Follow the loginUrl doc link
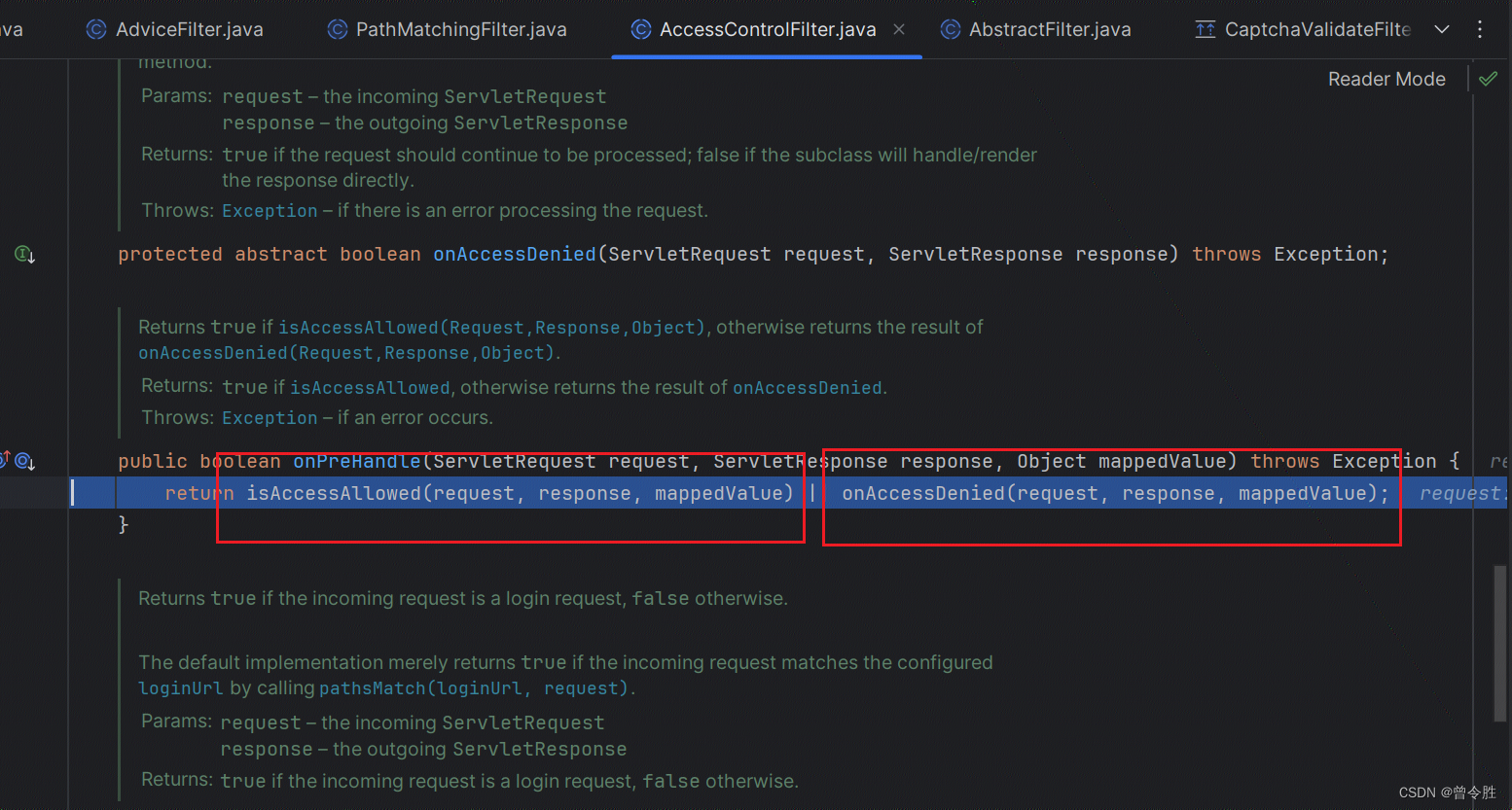This screenshot has width=1512, height=810. [x=180, y=688]
